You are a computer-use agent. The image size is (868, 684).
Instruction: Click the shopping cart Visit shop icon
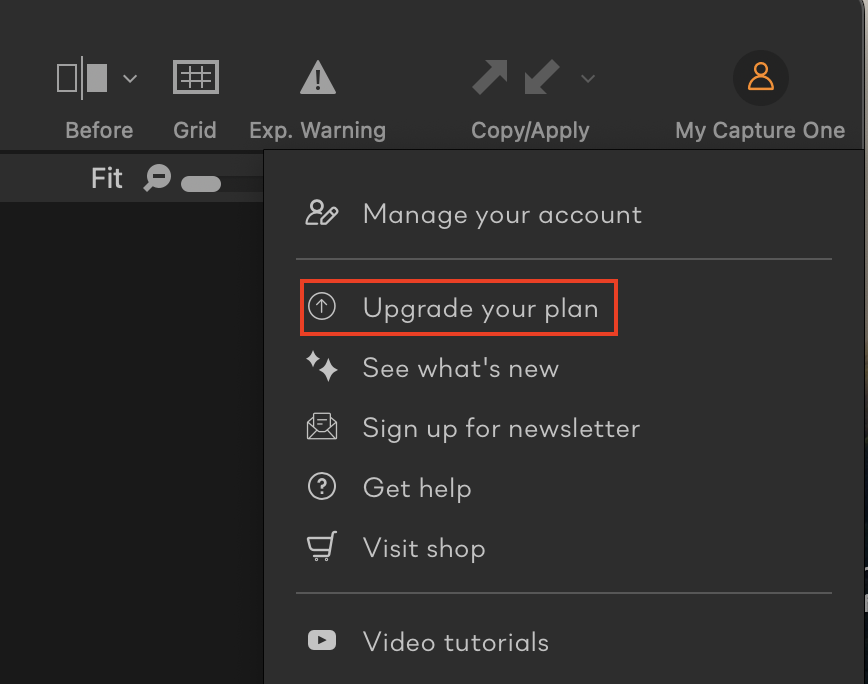coord(322,546)
